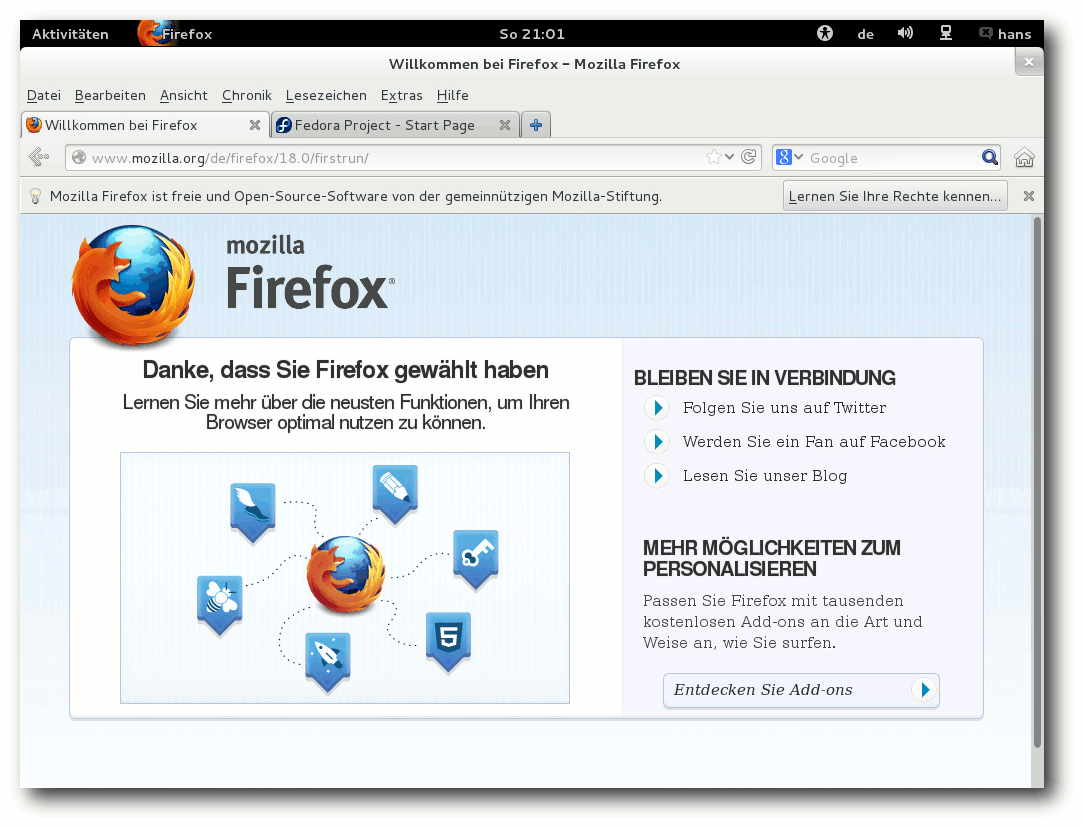
Task: Click the HTML5 badge icon
Action: (x=448, y=641)
